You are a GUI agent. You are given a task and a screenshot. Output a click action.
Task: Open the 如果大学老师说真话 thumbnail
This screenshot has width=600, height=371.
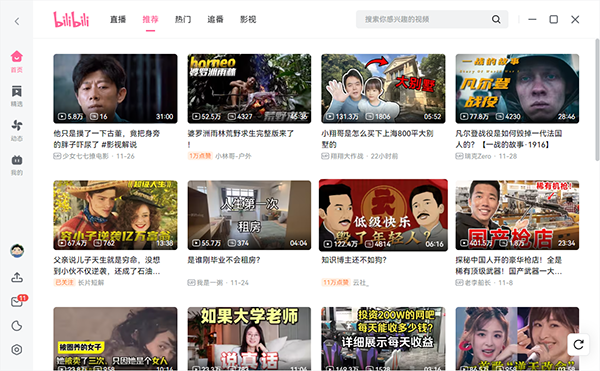(x=249, y=338)
